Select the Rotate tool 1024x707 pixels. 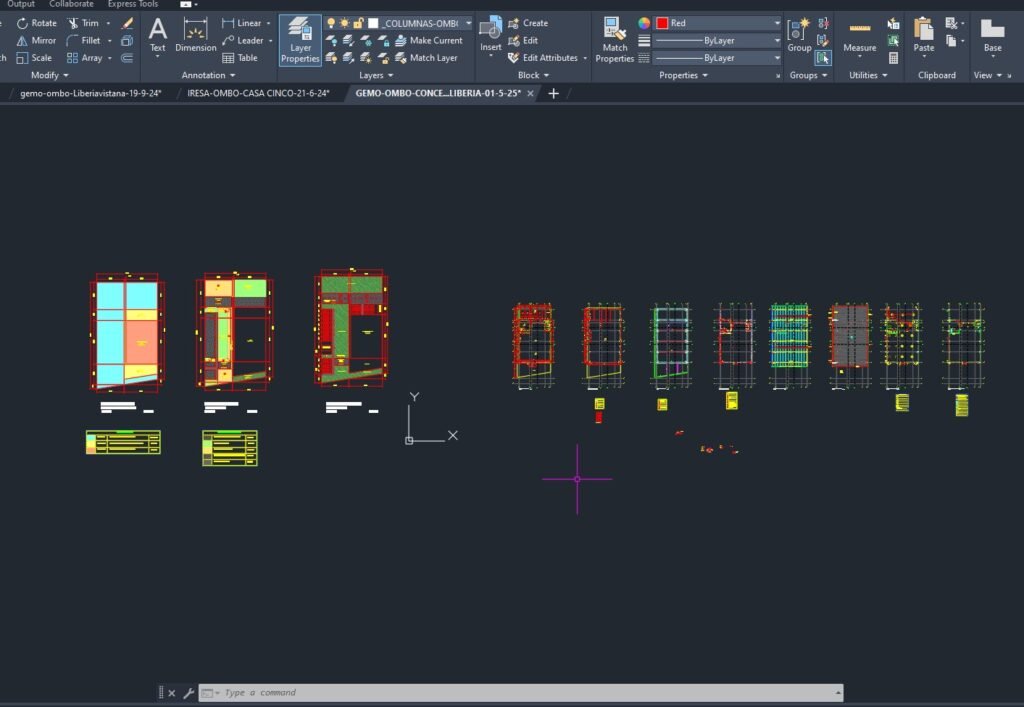click(x=36, y=23)
